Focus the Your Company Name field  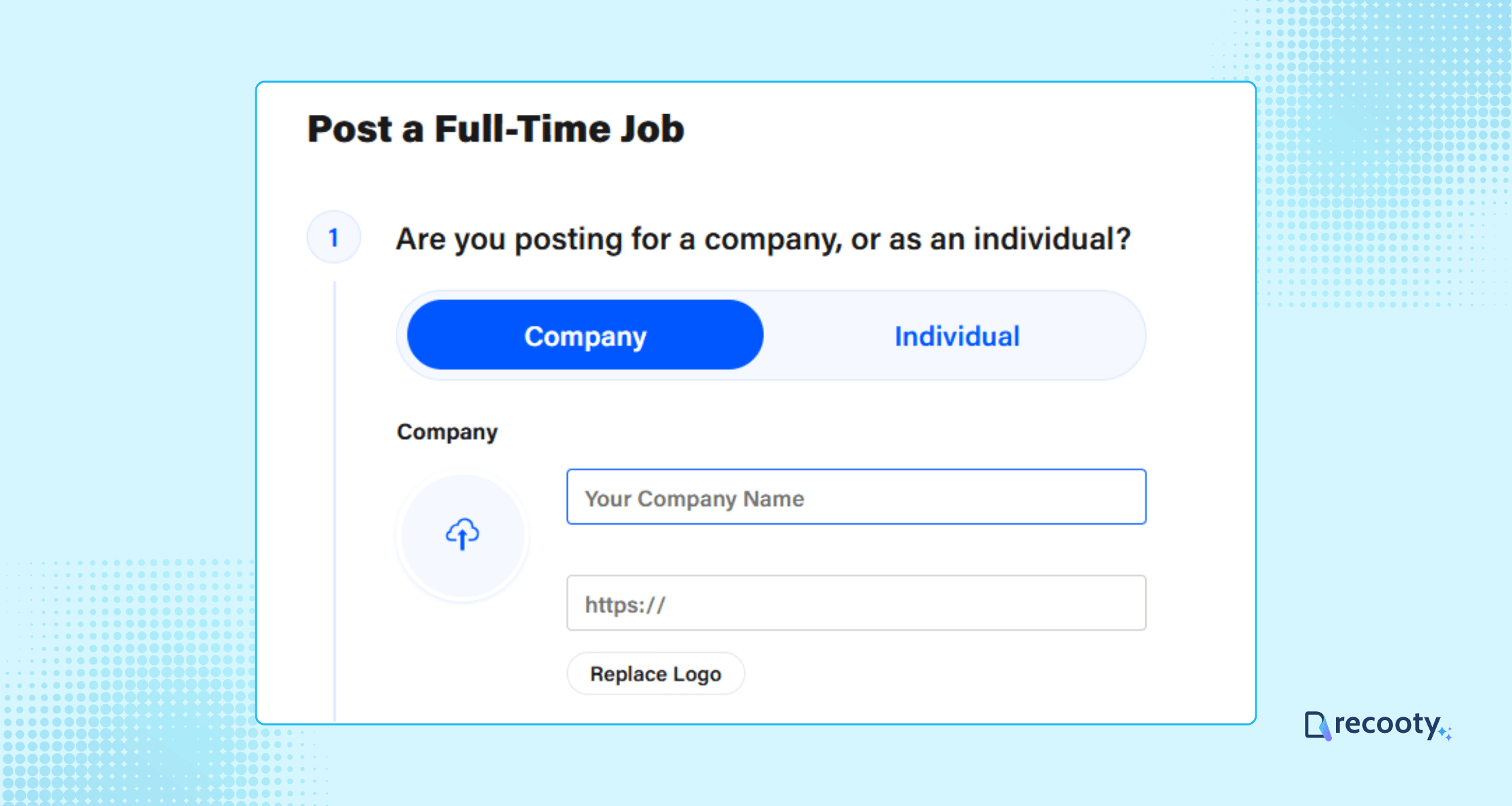point(856,497)
